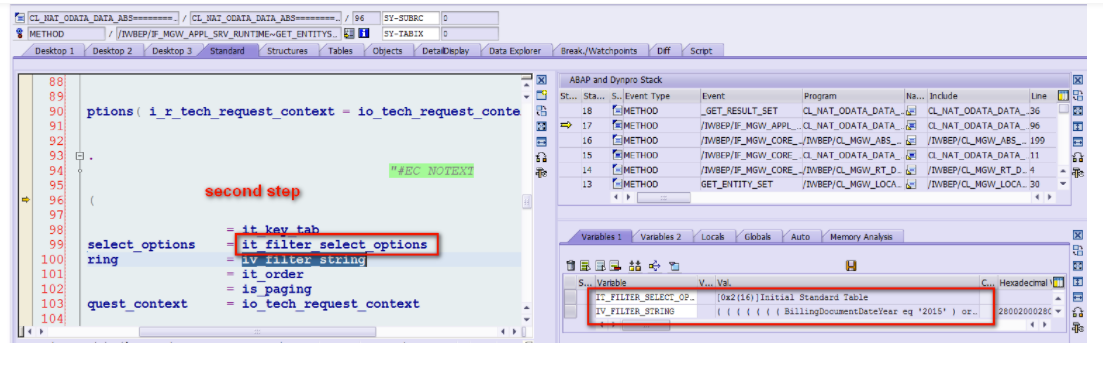Click the source editor horizontal scrollbar thumb
The height and width of the screenshot is (366, 1103).
257,332
